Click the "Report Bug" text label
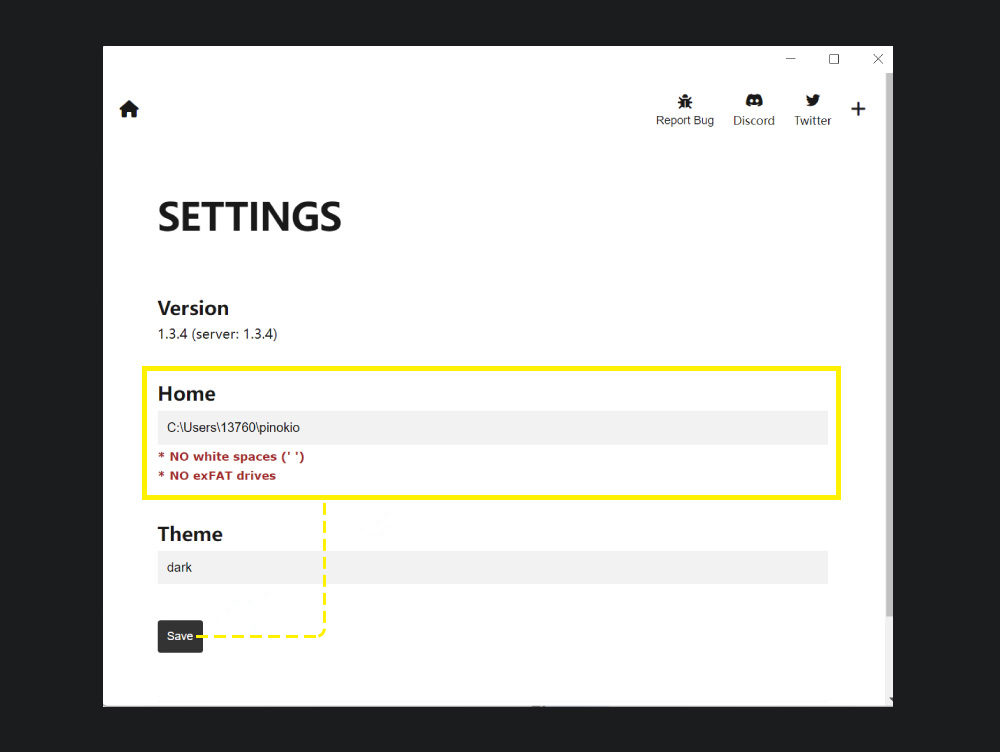Image resolution: width=1000 pixels, height=752 pixels. [685, 121]
